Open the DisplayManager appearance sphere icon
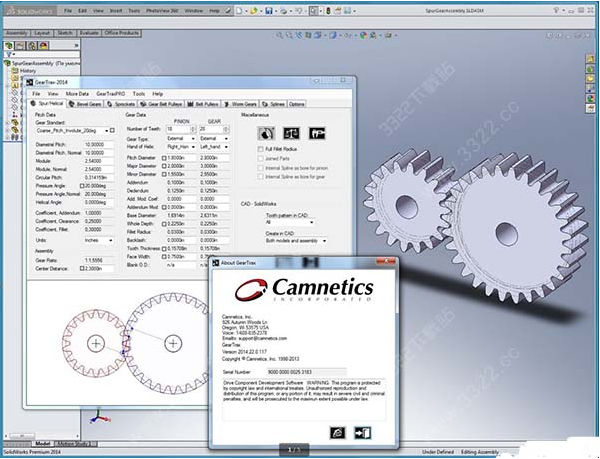The height and width of the screenshot is (459, 600). point(44,46)
